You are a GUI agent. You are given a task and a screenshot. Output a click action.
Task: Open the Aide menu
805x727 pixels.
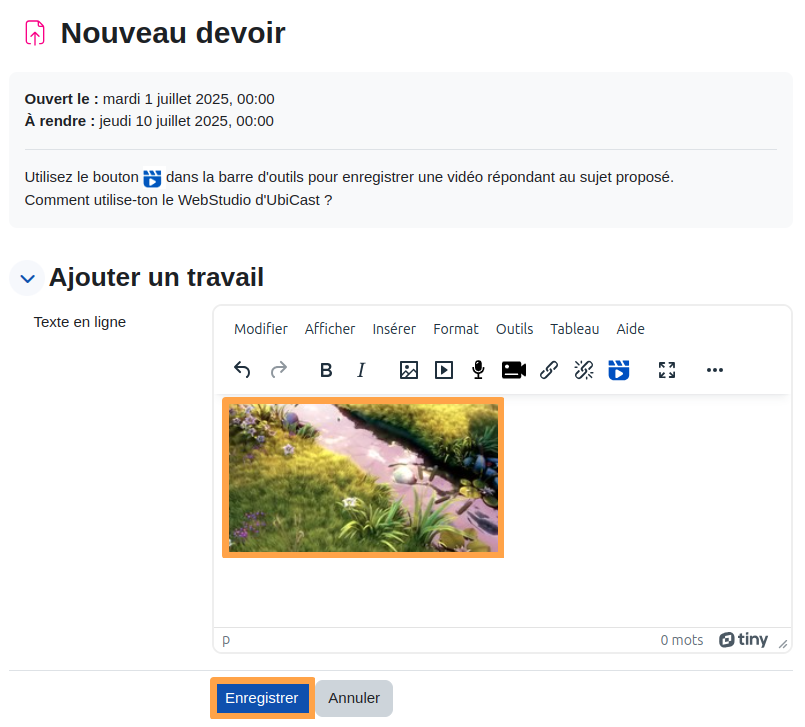click(630, 329)
